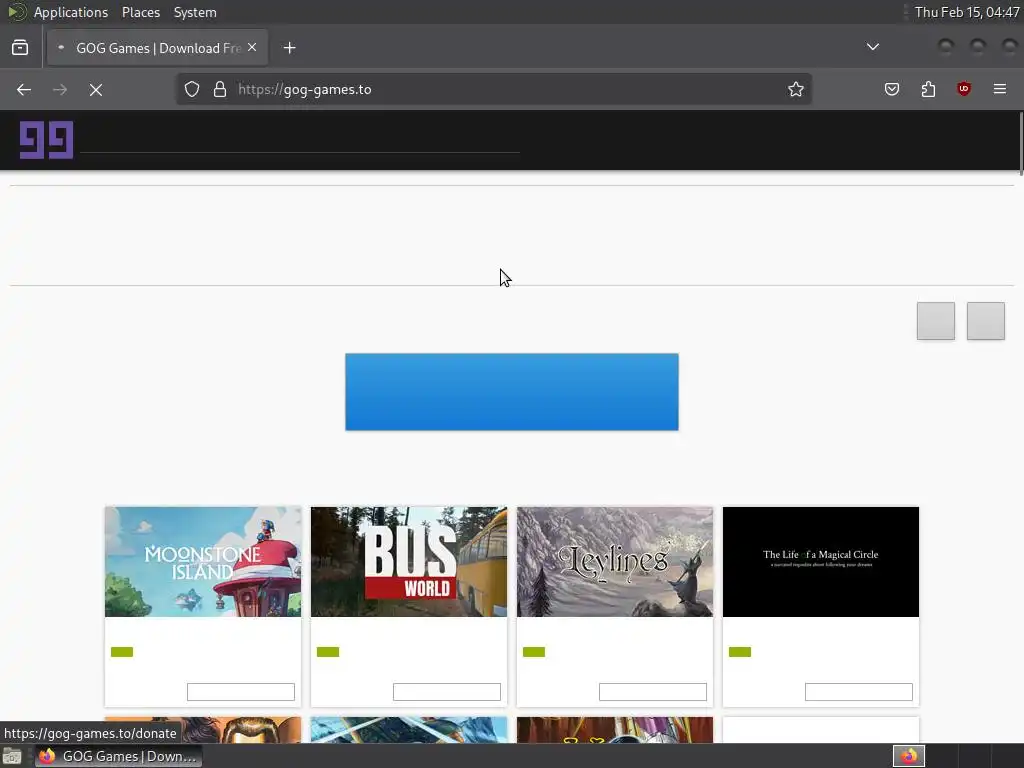Open a new tab with plus

click(x=289, y=48)
